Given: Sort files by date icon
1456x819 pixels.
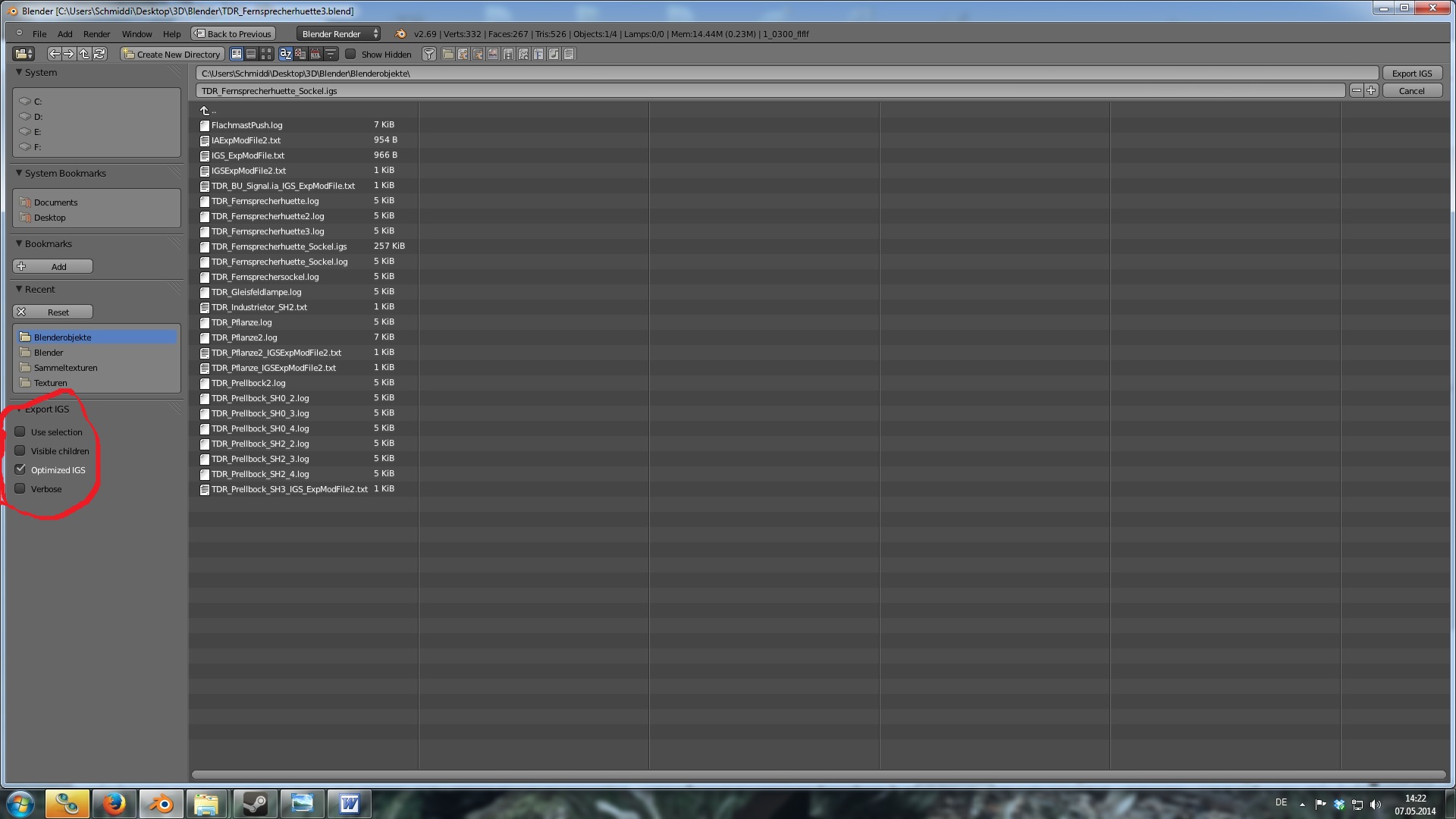Looking at the screenshot, I should pos(315,54).
